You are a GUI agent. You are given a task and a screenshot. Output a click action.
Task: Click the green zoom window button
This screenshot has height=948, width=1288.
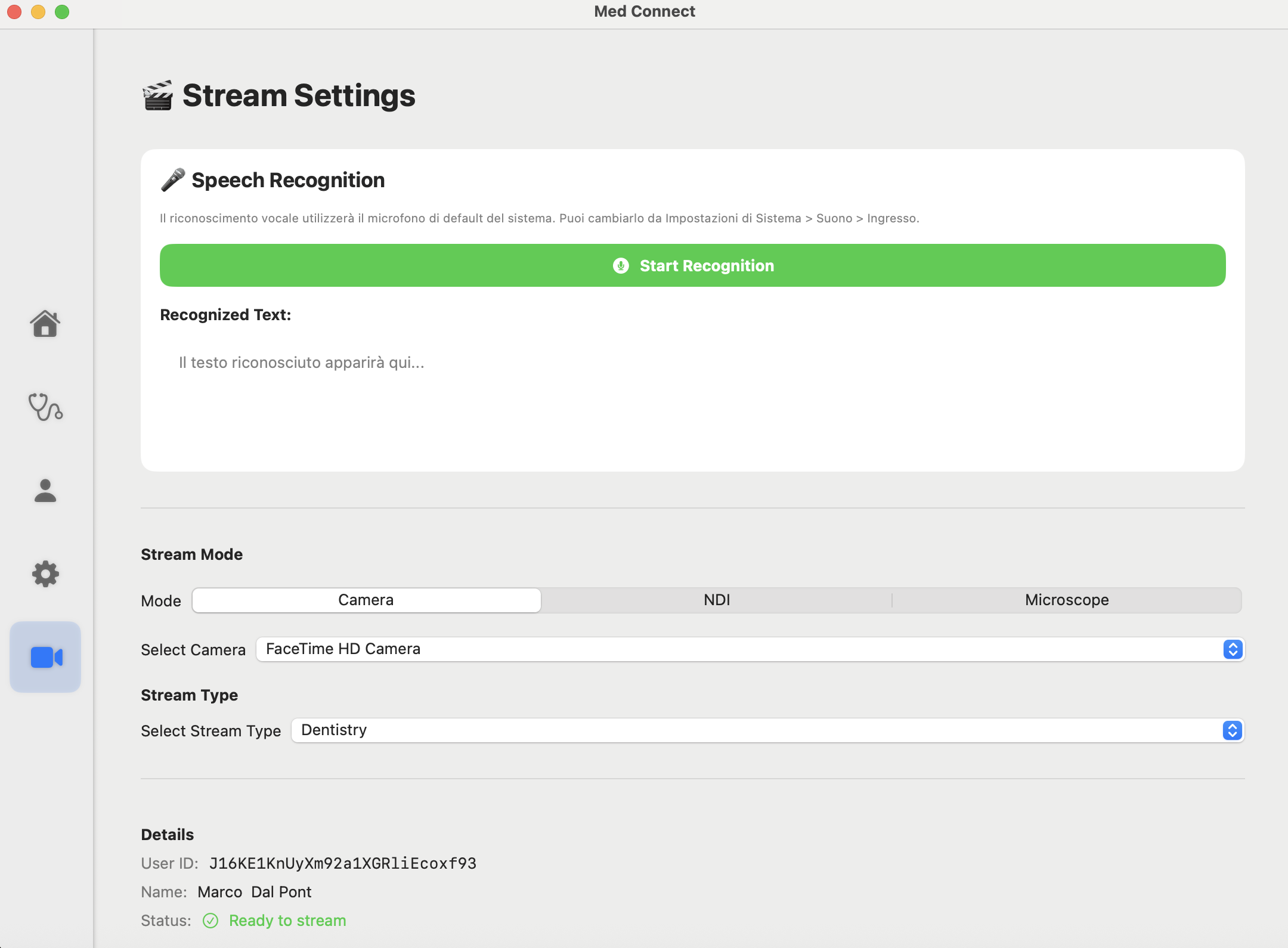[62, 11]
